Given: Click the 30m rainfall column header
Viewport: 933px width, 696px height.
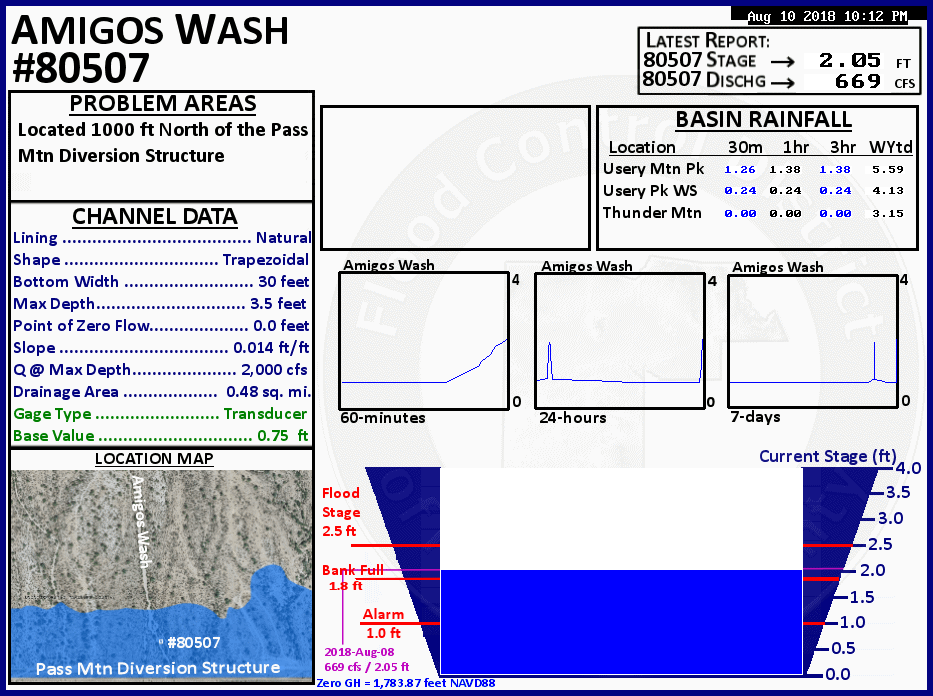Looking at the screenshot, I should pyautogui.click(x=745, y=147).
